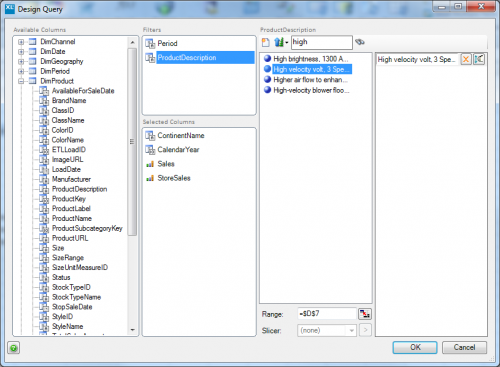Viewport: 500px width, 367px height.
Task: Click the StyleName column icon
Action: click(44, 327)
